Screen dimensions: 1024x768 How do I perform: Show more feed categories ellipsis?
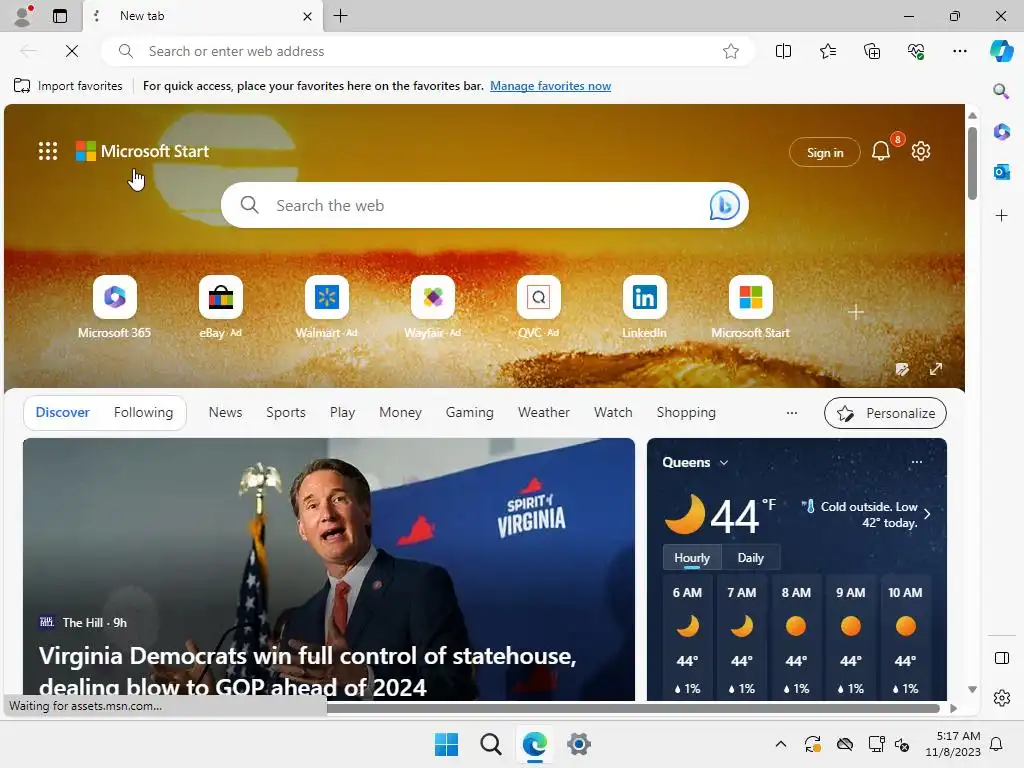click(792, 413)
